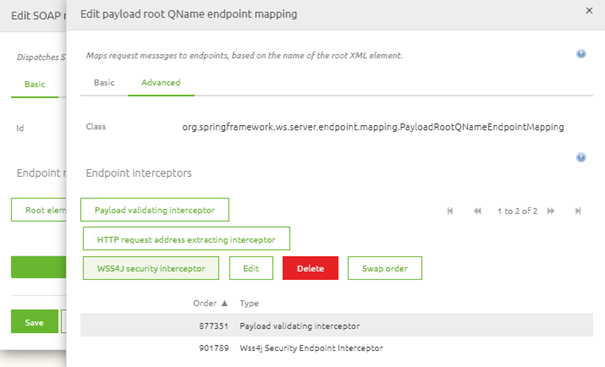The height and width of the screenshot is (367, 605).
Task: Add HTTP request address extracting interceptor
Action: pyautogui.click(x=186, y=239)
